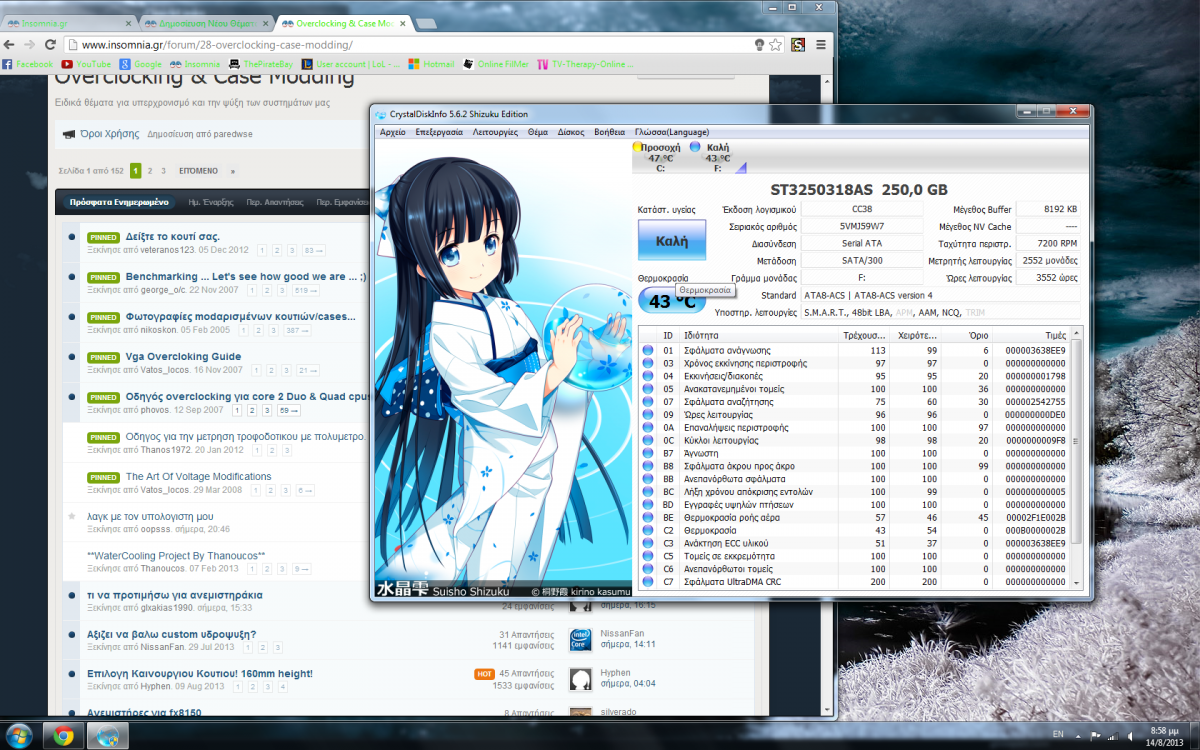Open the ThePirateBay bookmark

(x=260, y=64)
